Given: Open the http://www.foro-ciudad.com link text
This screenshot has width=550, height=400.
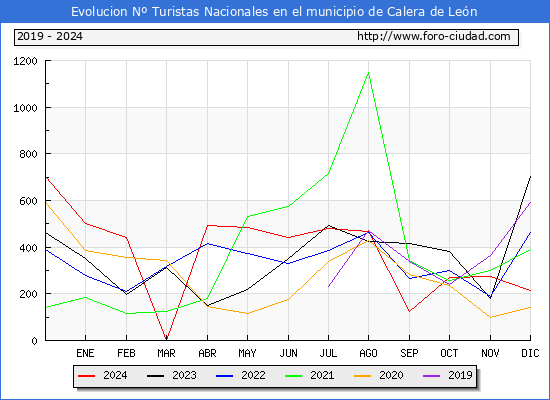Looking at the screenshot, I should [x=434, y=36].
